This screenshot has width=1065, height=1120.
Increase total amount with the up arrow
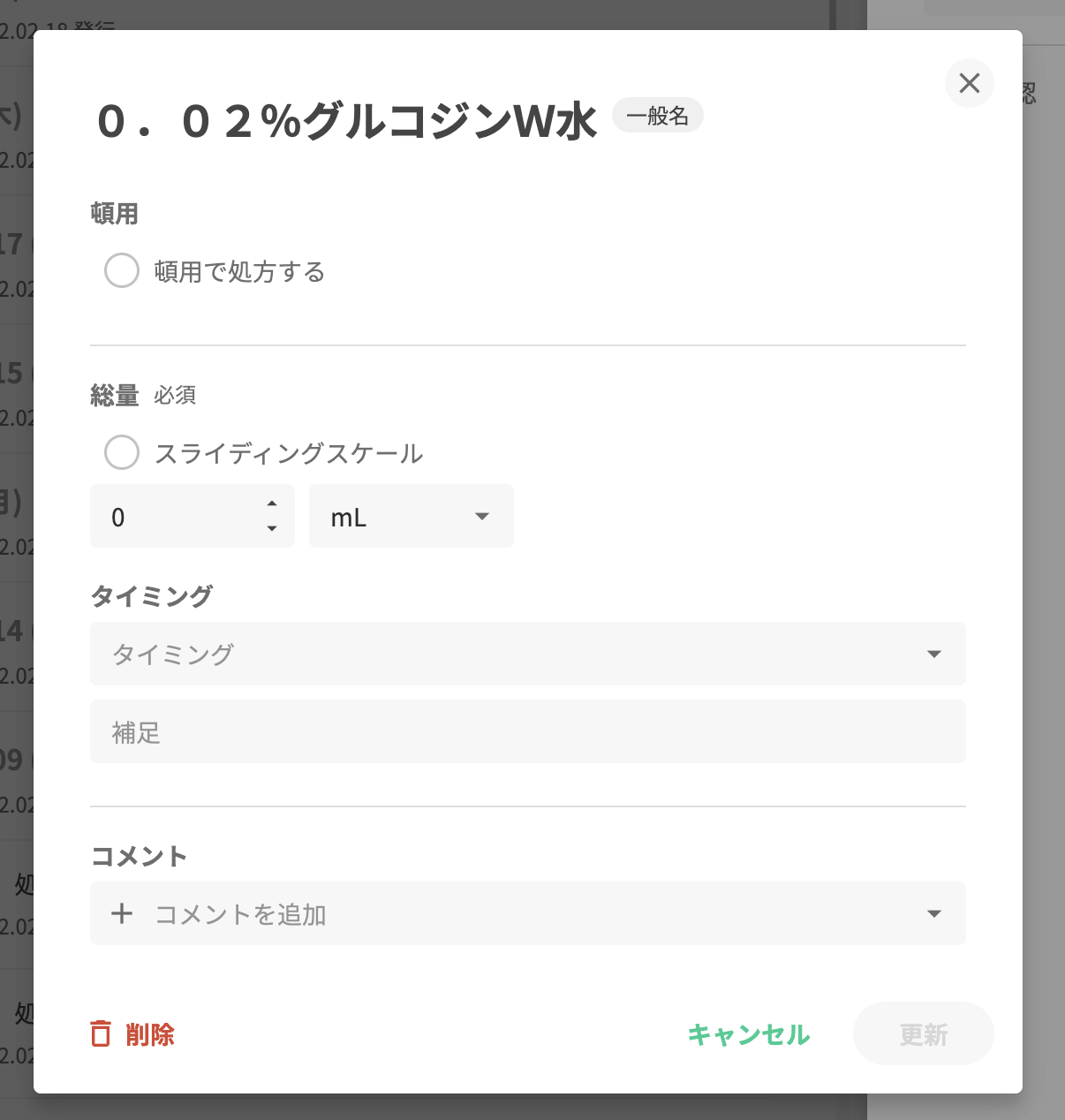[272, 503]
